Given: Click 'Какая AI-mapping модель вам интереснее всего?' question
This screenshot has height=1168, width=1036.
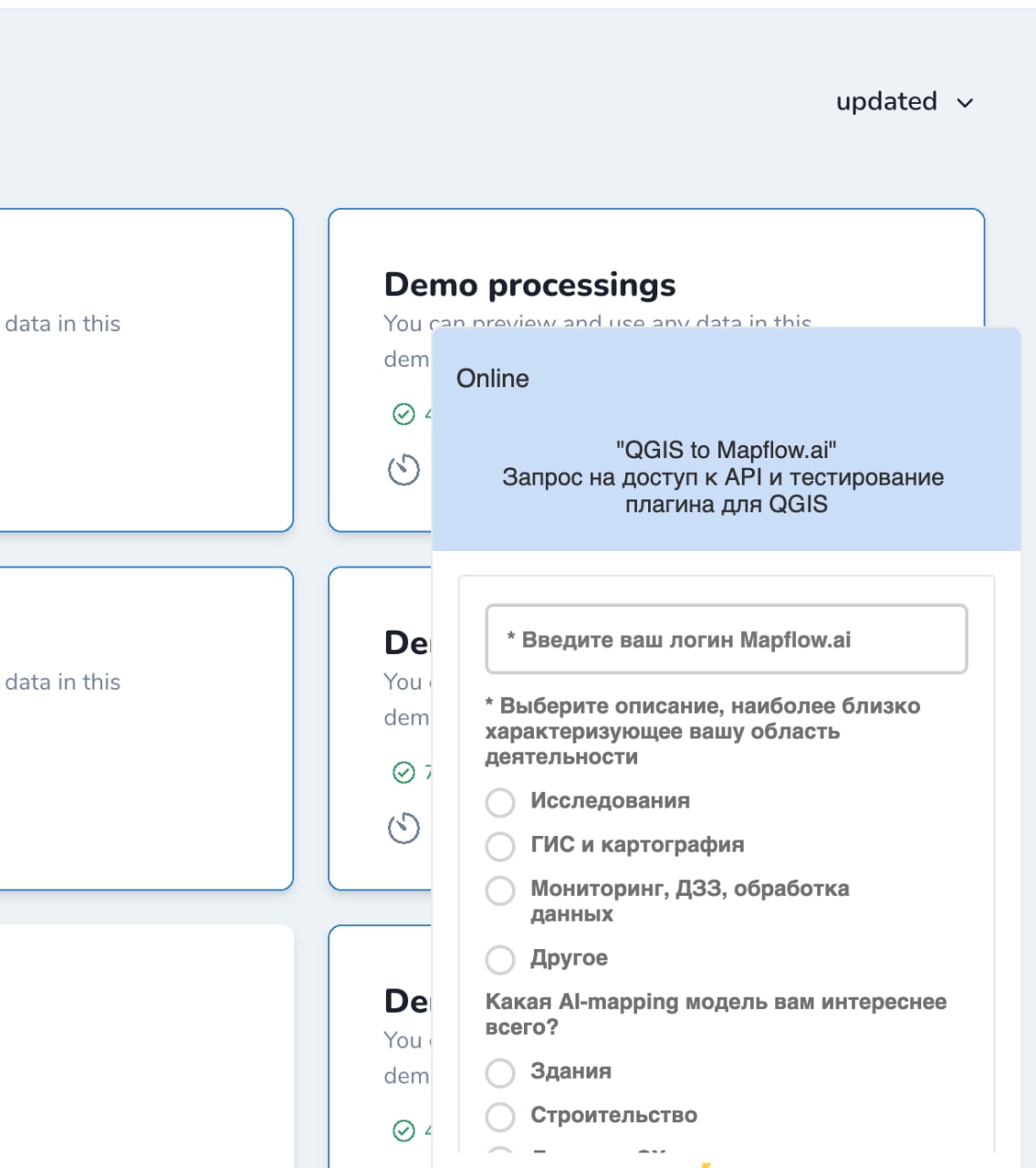Looking at the screenshot, I should point(716,1014).
